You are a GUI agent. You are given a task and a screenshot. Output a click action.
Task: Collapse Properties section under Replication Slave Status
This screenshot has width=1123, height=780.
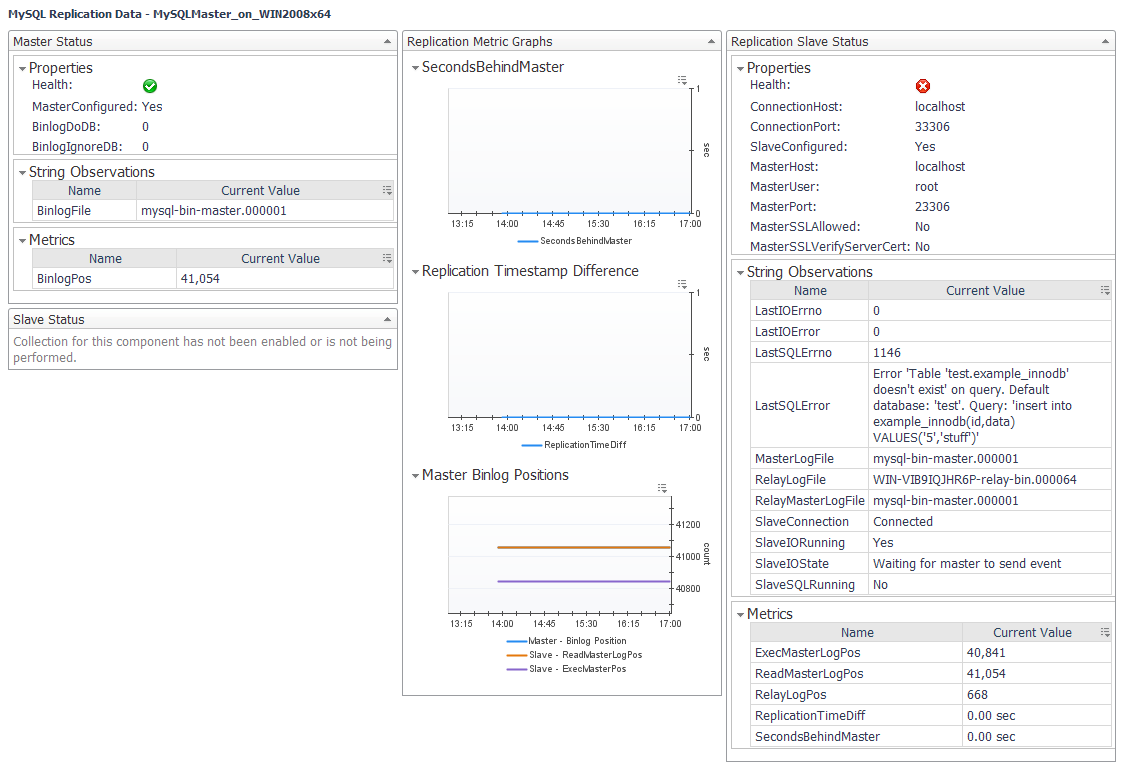point(741,69)
